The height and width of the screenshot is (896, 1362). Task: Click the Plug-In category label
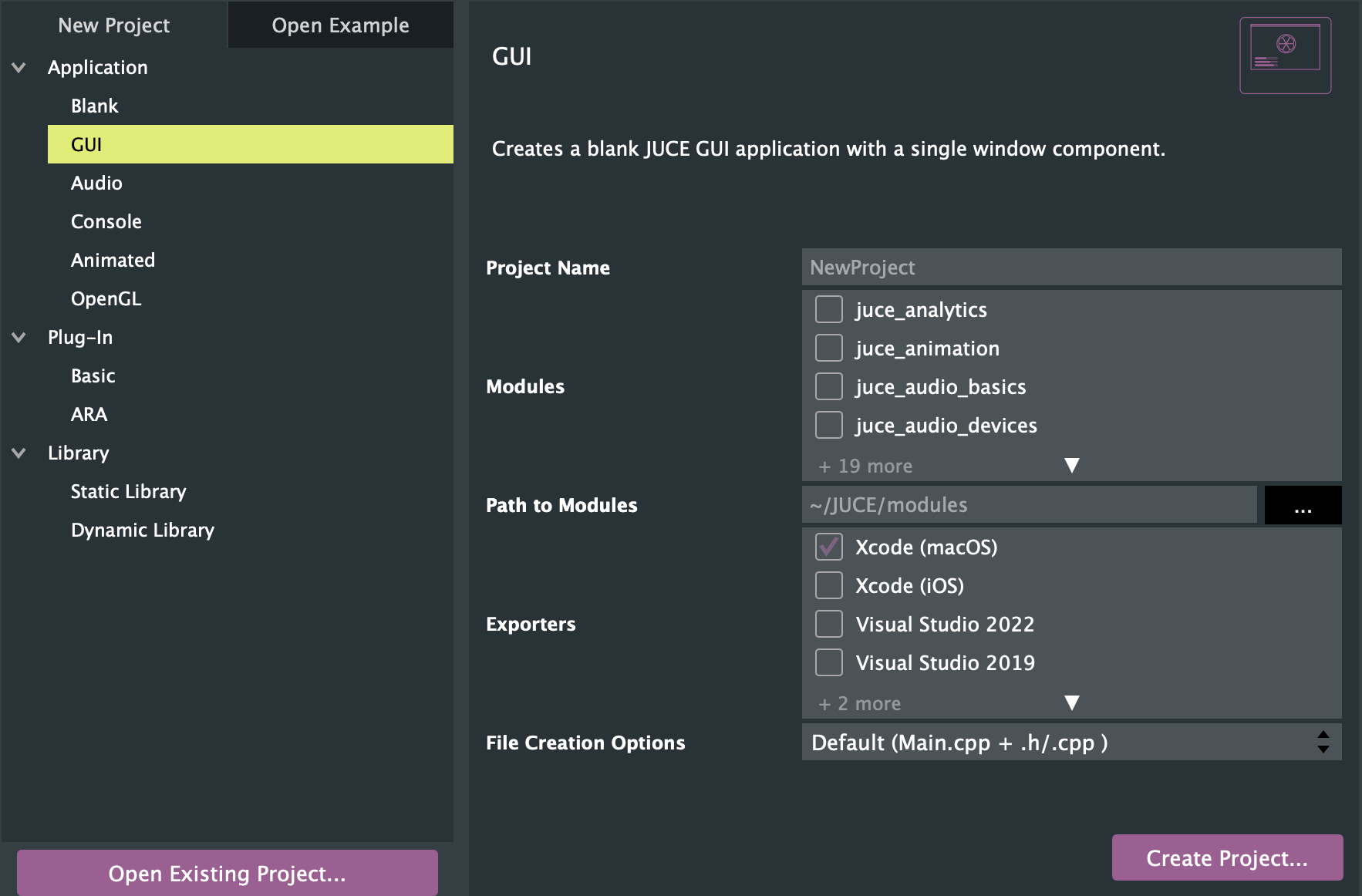[80, 338]
